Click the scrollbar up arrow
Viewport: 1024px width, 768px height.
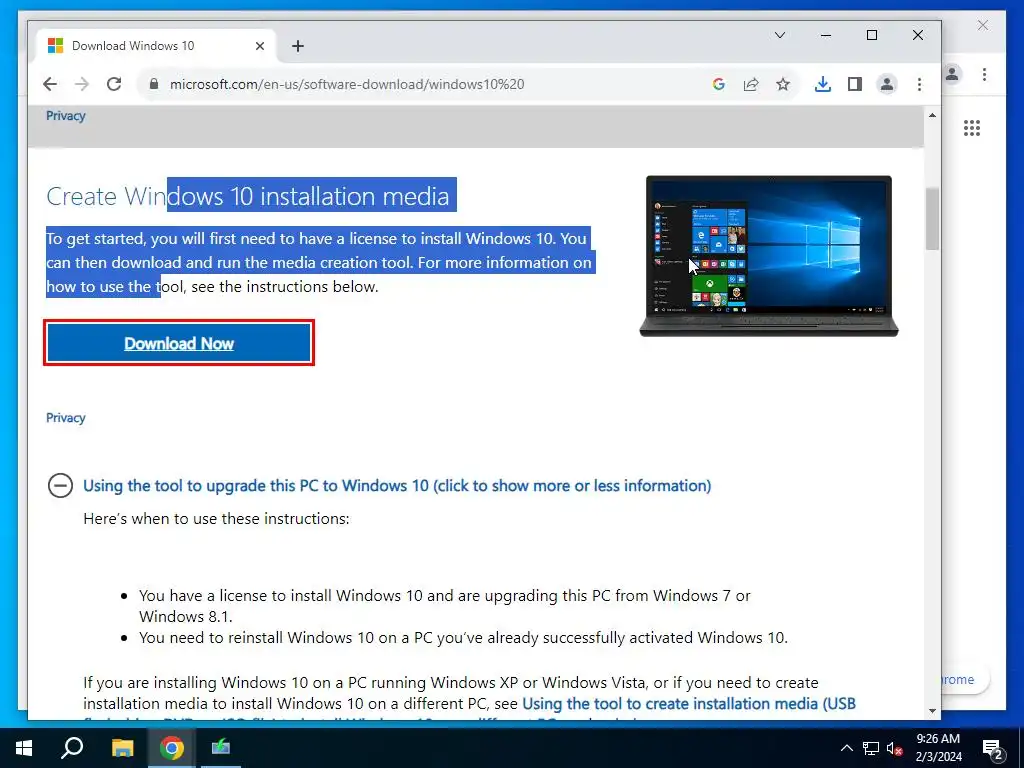(932, 116)
